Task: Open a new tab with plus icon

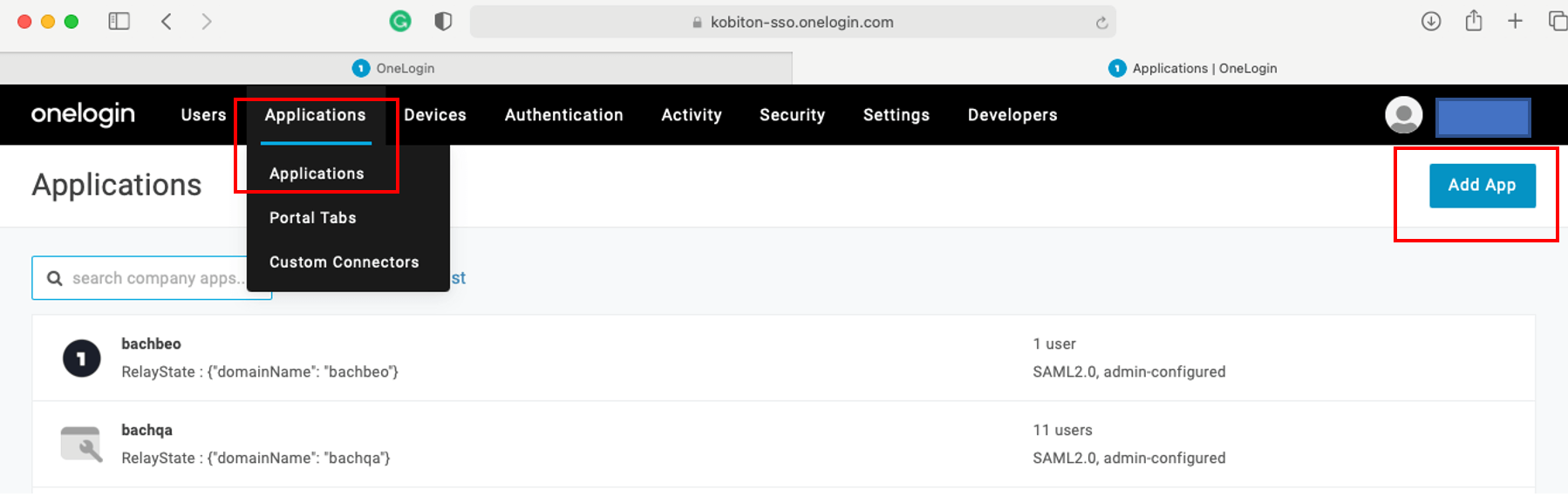Action: [x=1515, y=22]
